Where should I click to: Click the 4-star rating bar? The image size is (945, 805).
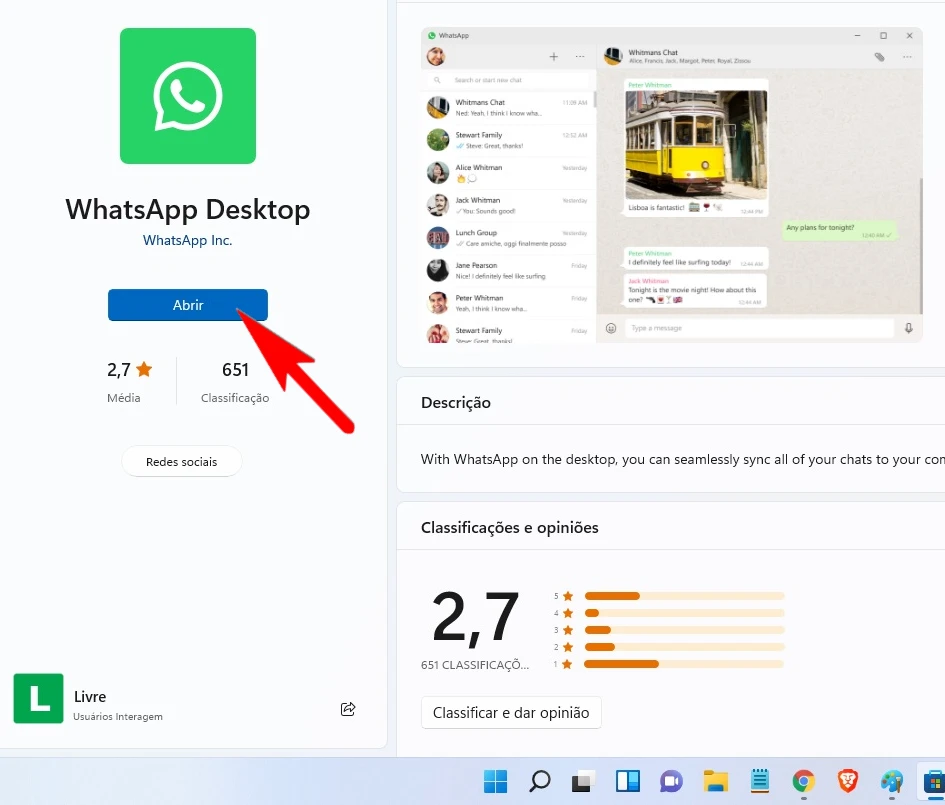(684, 613)
